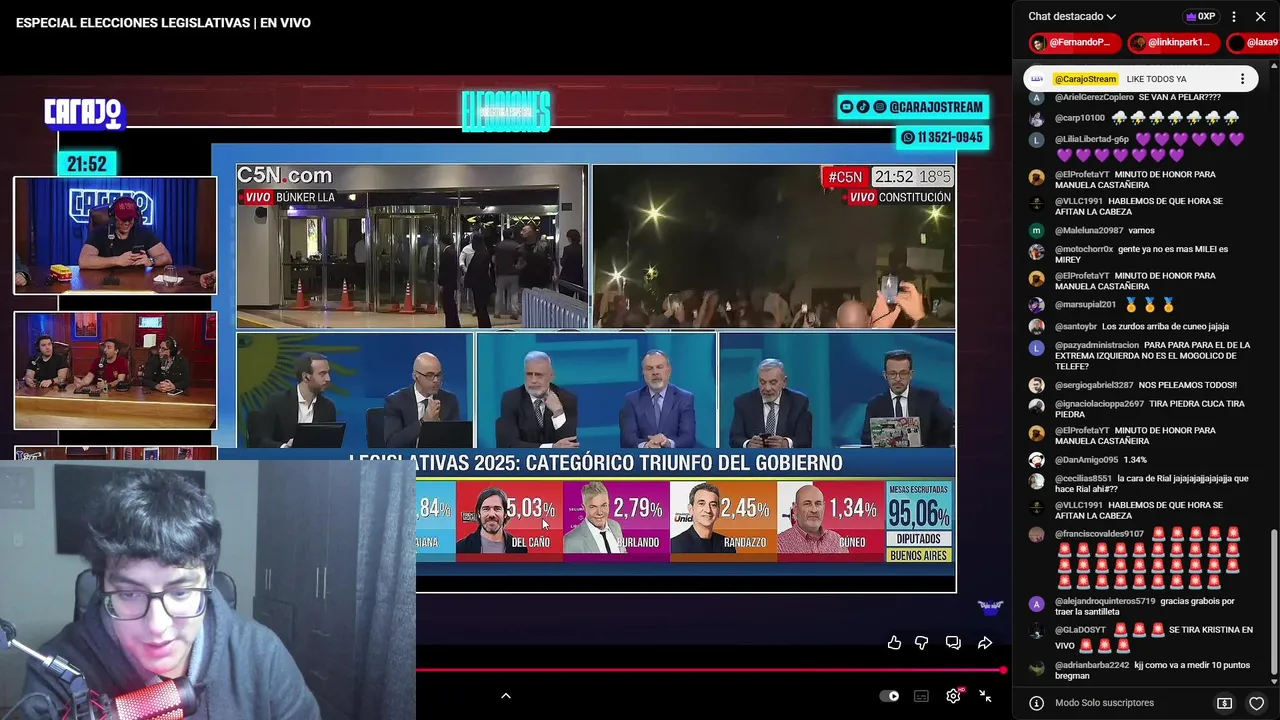Click Carajo logo in stream overlay

pos(83,113)
